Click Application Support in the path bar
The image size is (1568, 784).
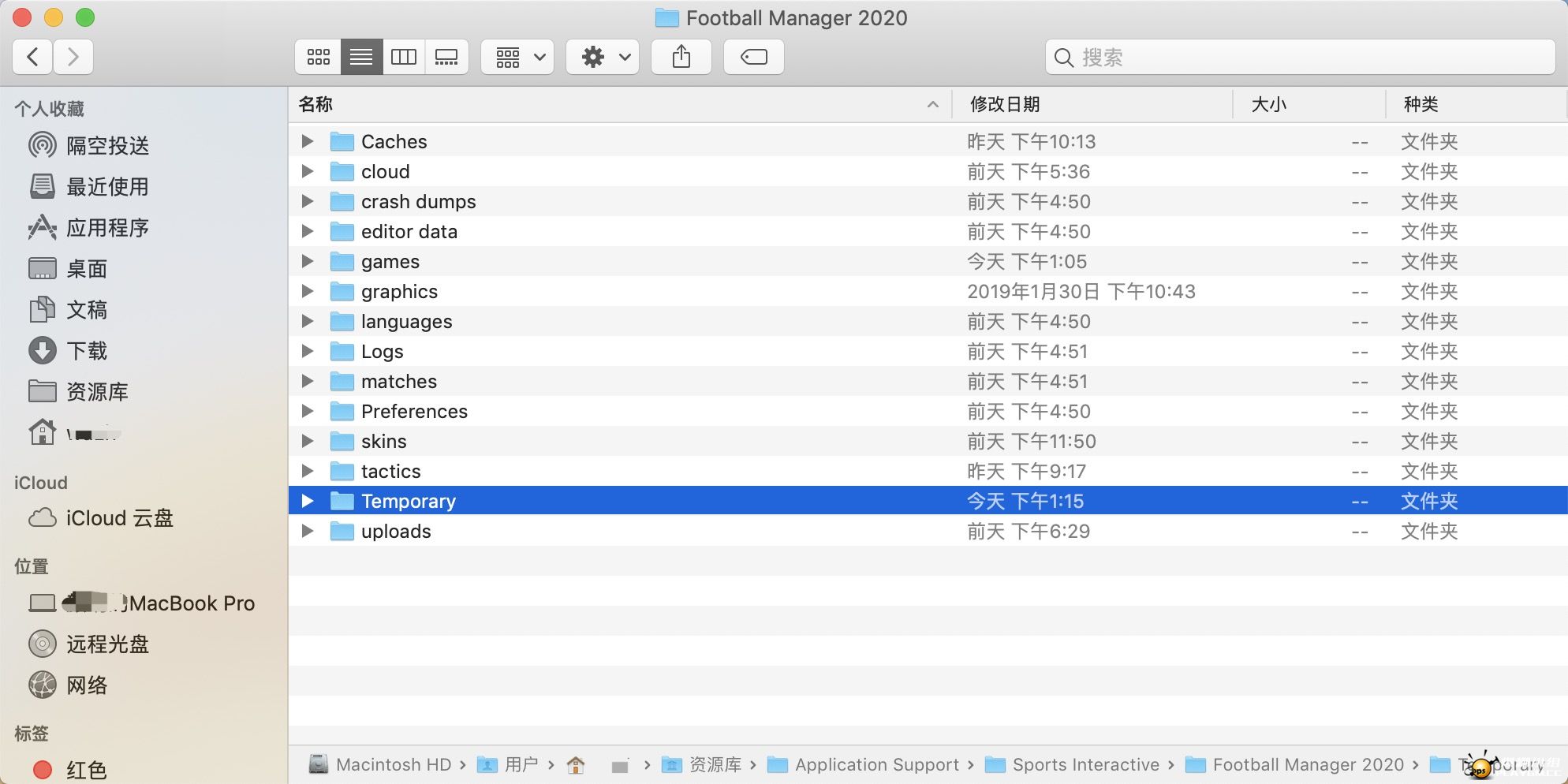tap(863, 764)
